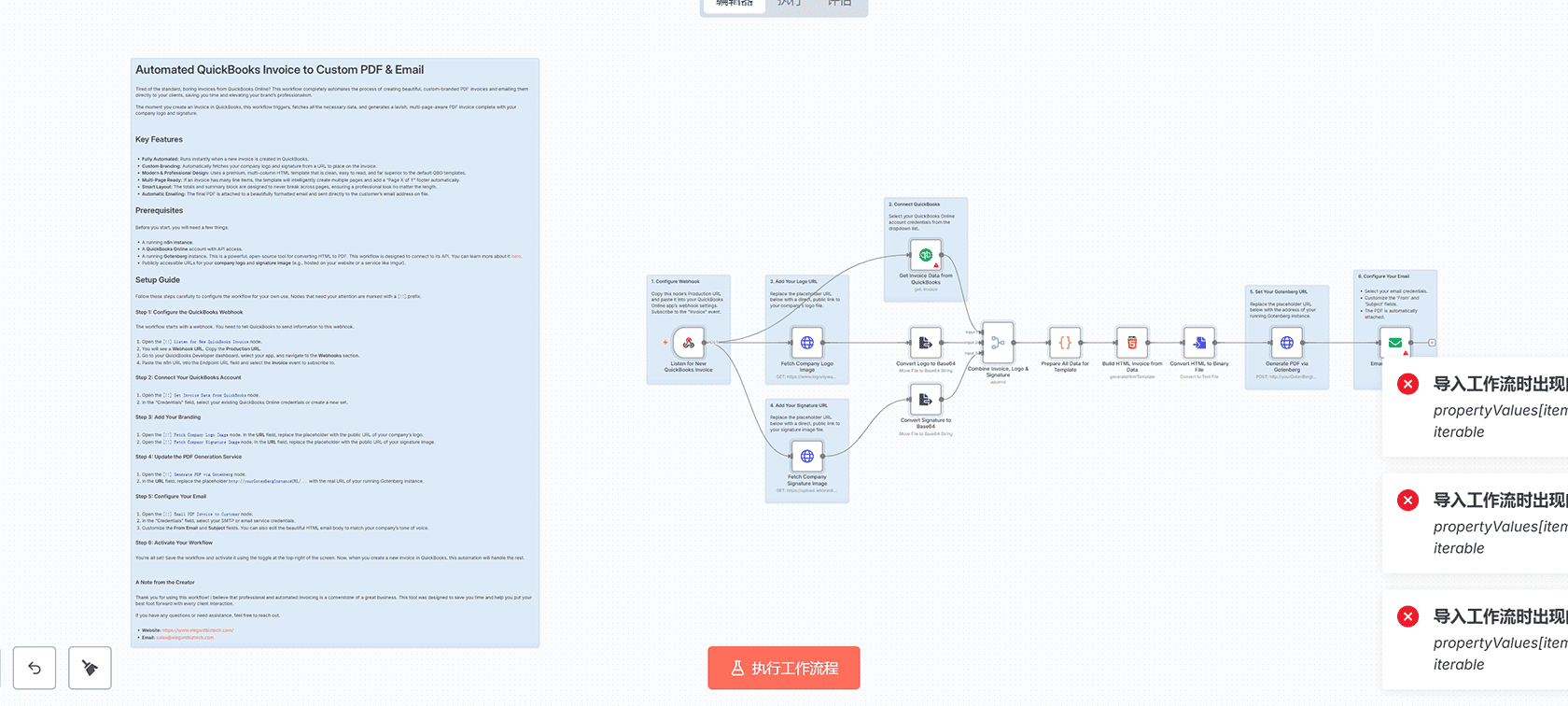Click the Build HTML Invoice from Data node
This screenshot has height=706, width=1568.
coord(1132,343)
